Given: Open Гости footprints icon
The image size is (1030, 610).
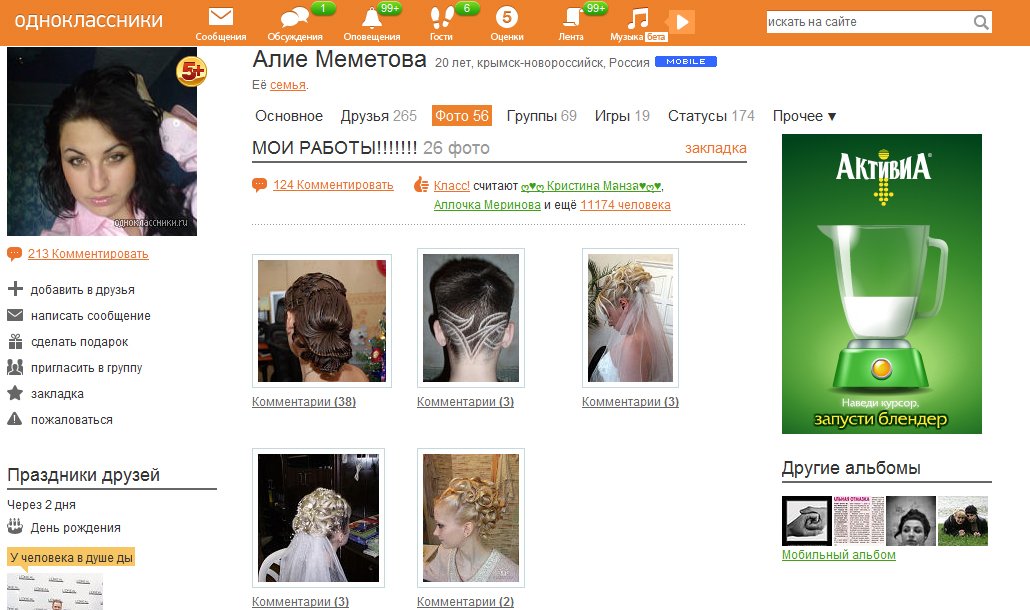Looking at the screenshot, I should tap(441, 18).
